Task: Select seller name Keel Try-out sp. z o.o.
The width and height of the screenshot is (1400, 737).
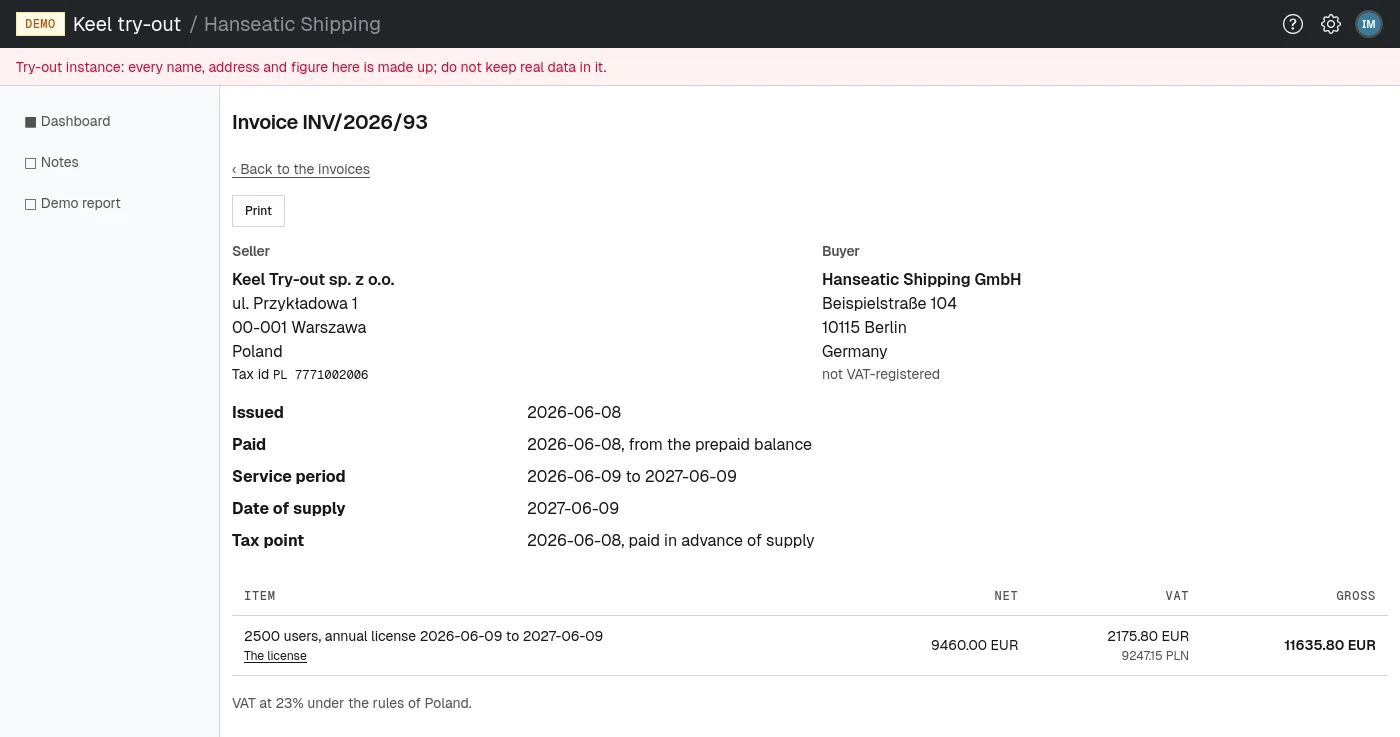Action: (313, 279)
